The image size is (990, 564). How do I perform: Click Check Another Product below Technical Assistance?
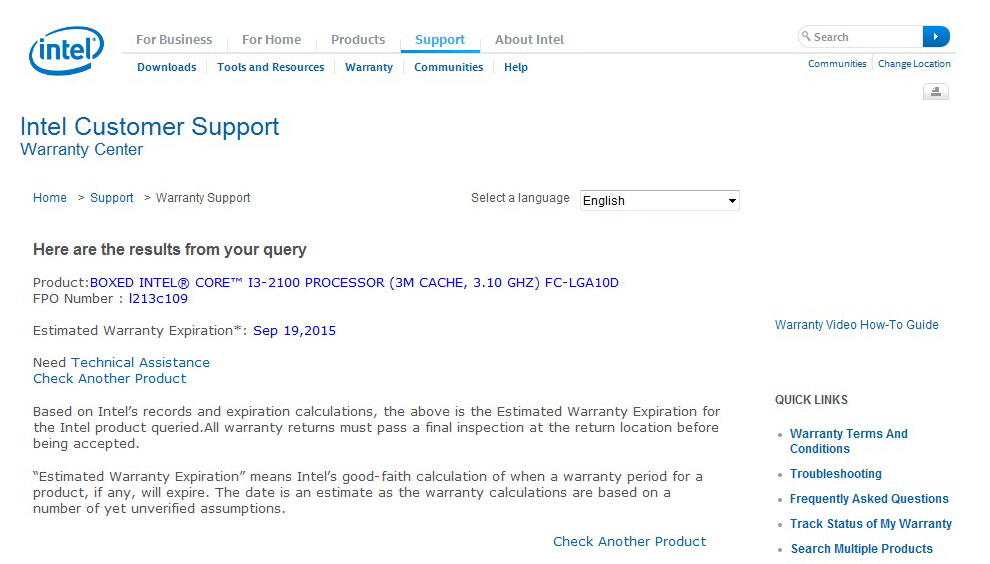[110, 378]
